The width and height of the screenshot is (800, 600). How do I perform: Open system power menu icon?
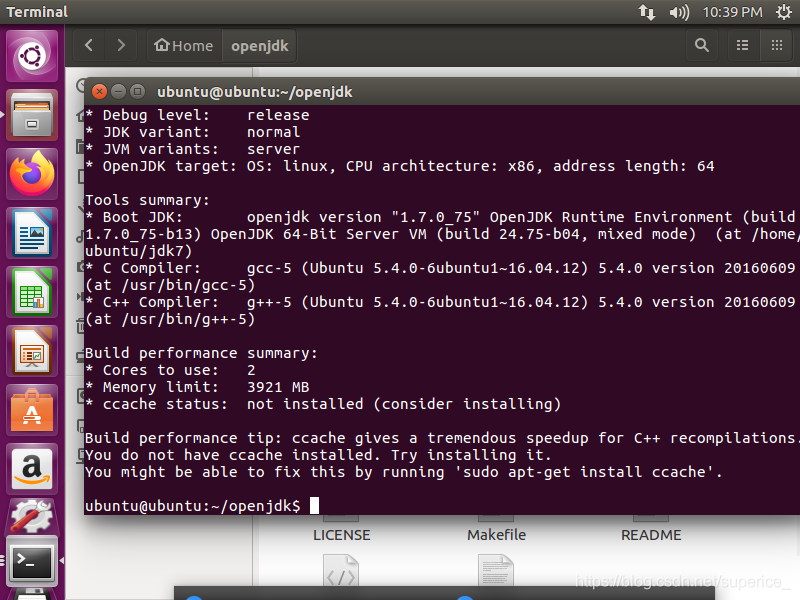[783, 12]
